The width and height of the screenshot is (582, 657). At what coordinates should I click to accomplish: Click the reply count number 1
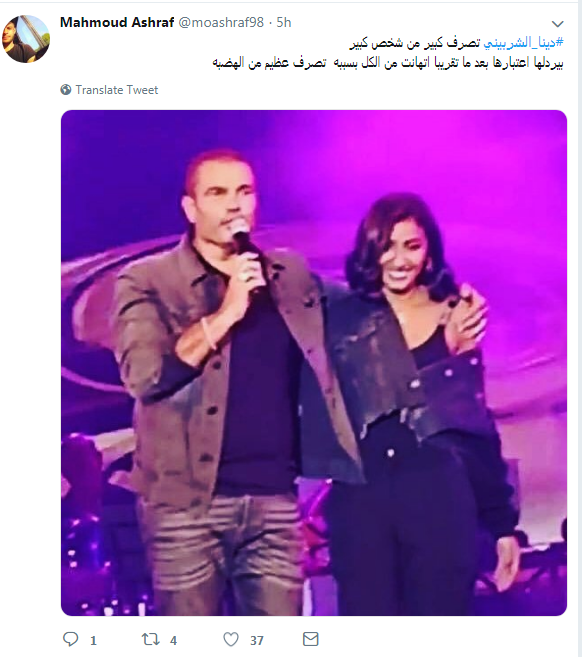coord(93,640)
